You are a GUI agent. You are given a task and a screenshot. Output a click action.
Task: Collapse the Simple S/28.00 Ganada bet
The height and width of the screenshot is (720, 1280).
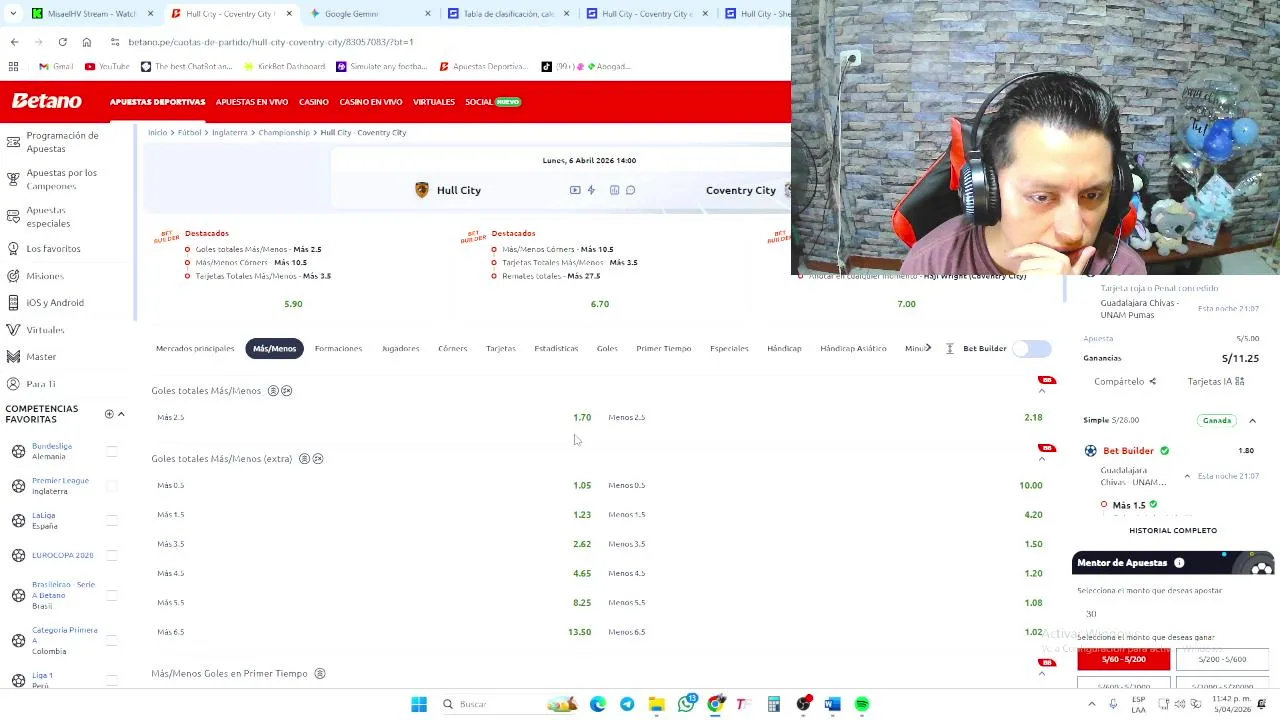1252,421
